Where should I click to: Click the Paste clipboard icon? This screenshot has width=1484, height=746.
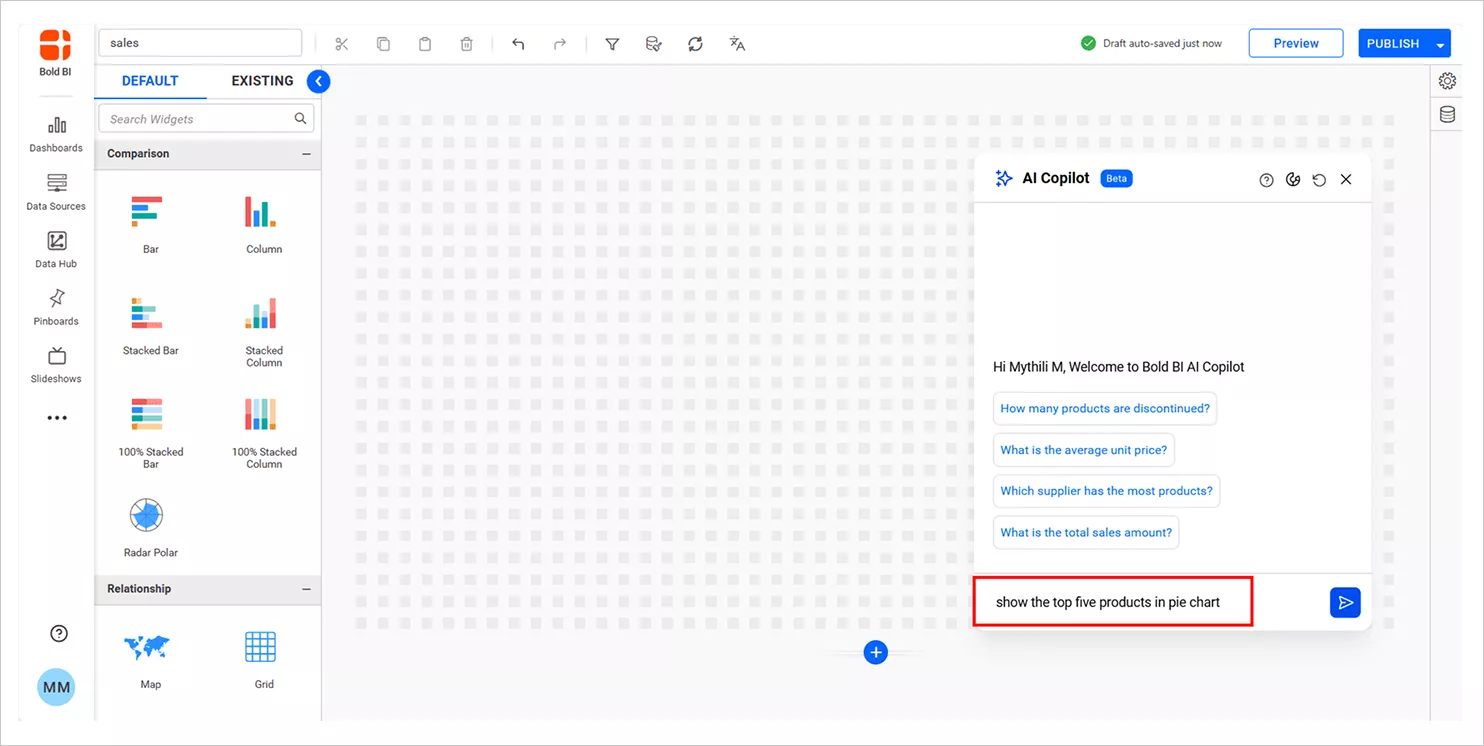click(425, 44)
